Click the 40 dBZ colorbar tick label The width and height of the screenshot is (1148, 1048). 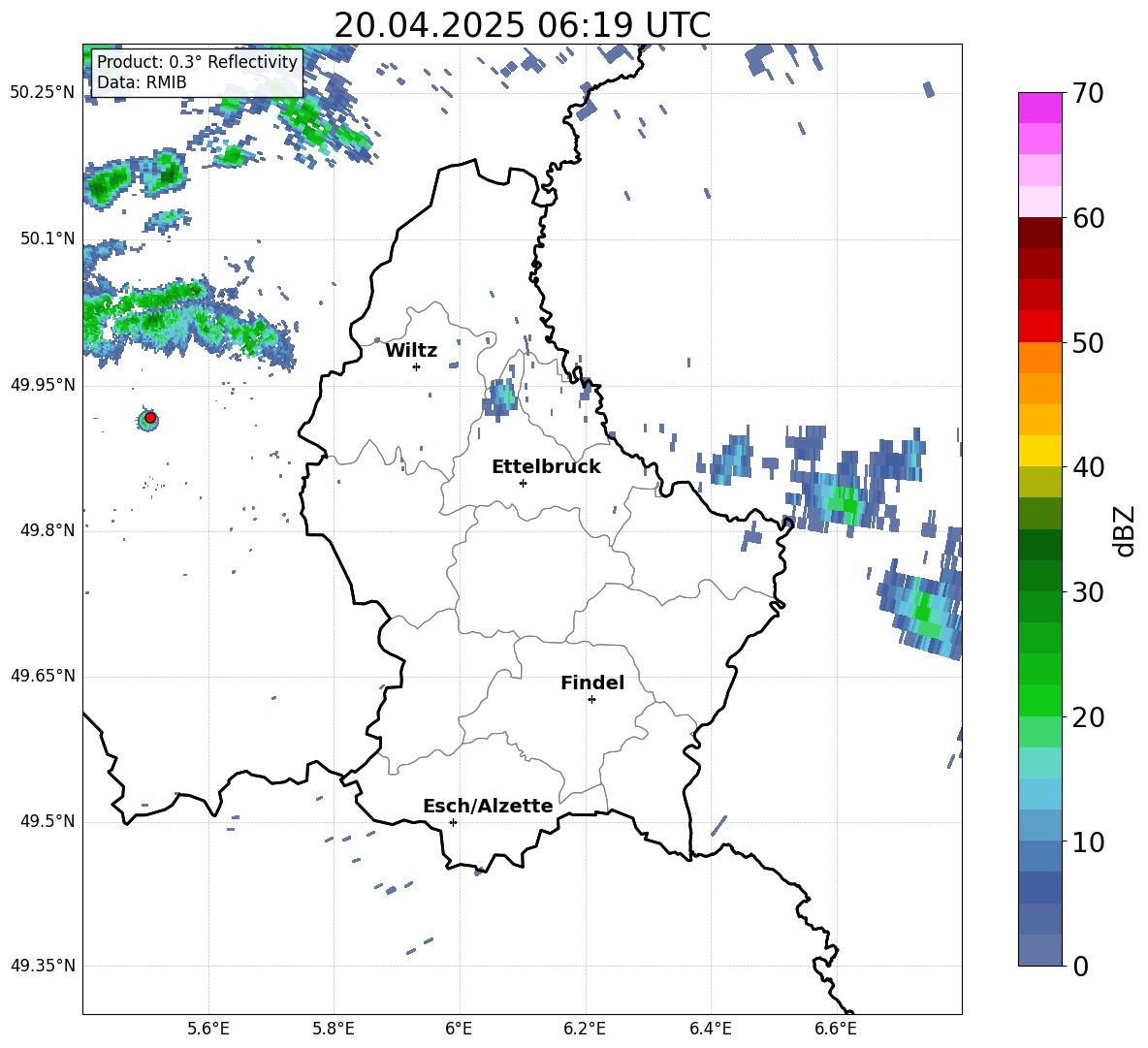[1088, 467]
